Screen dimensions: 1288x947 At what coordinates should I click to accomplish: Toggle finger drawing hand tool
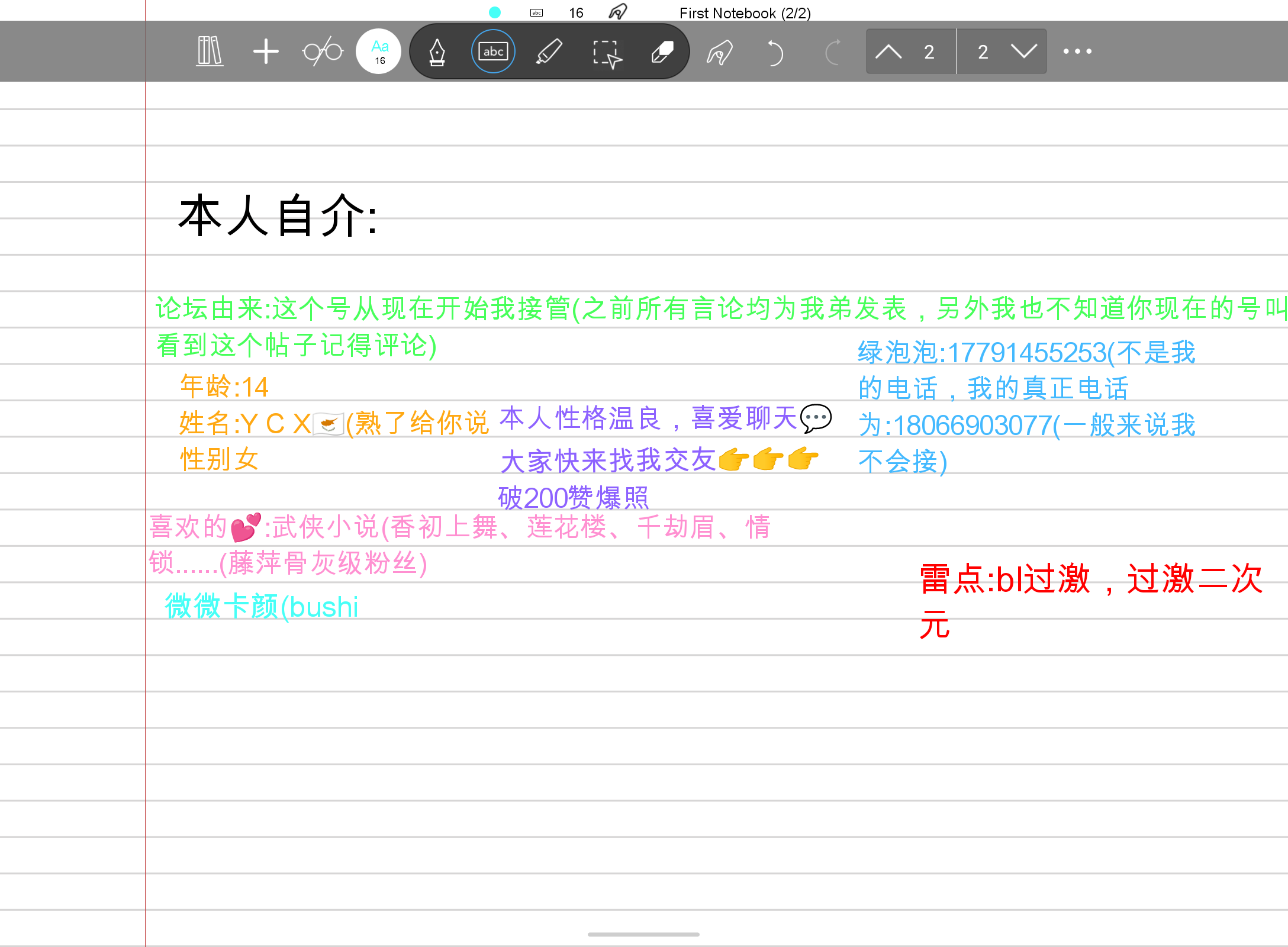click(720, 52)
